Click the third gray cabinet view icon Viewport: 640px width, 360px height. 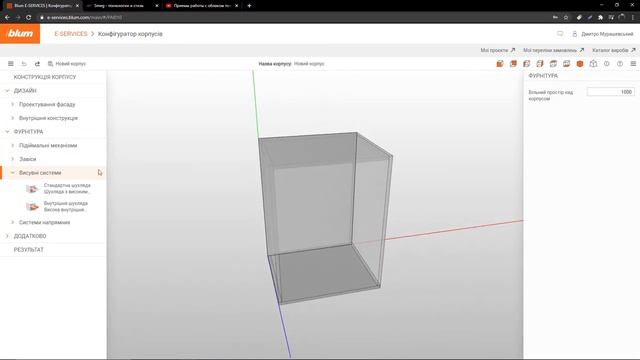(527, 64)
